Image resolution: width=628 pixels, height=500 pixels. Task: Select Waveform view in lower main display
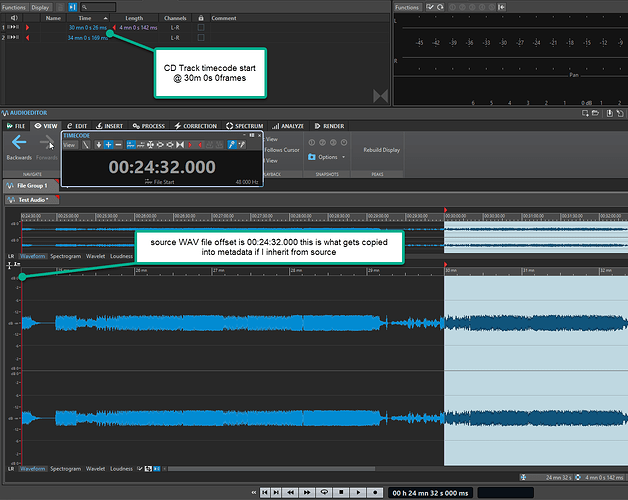(x=32, y=468)
